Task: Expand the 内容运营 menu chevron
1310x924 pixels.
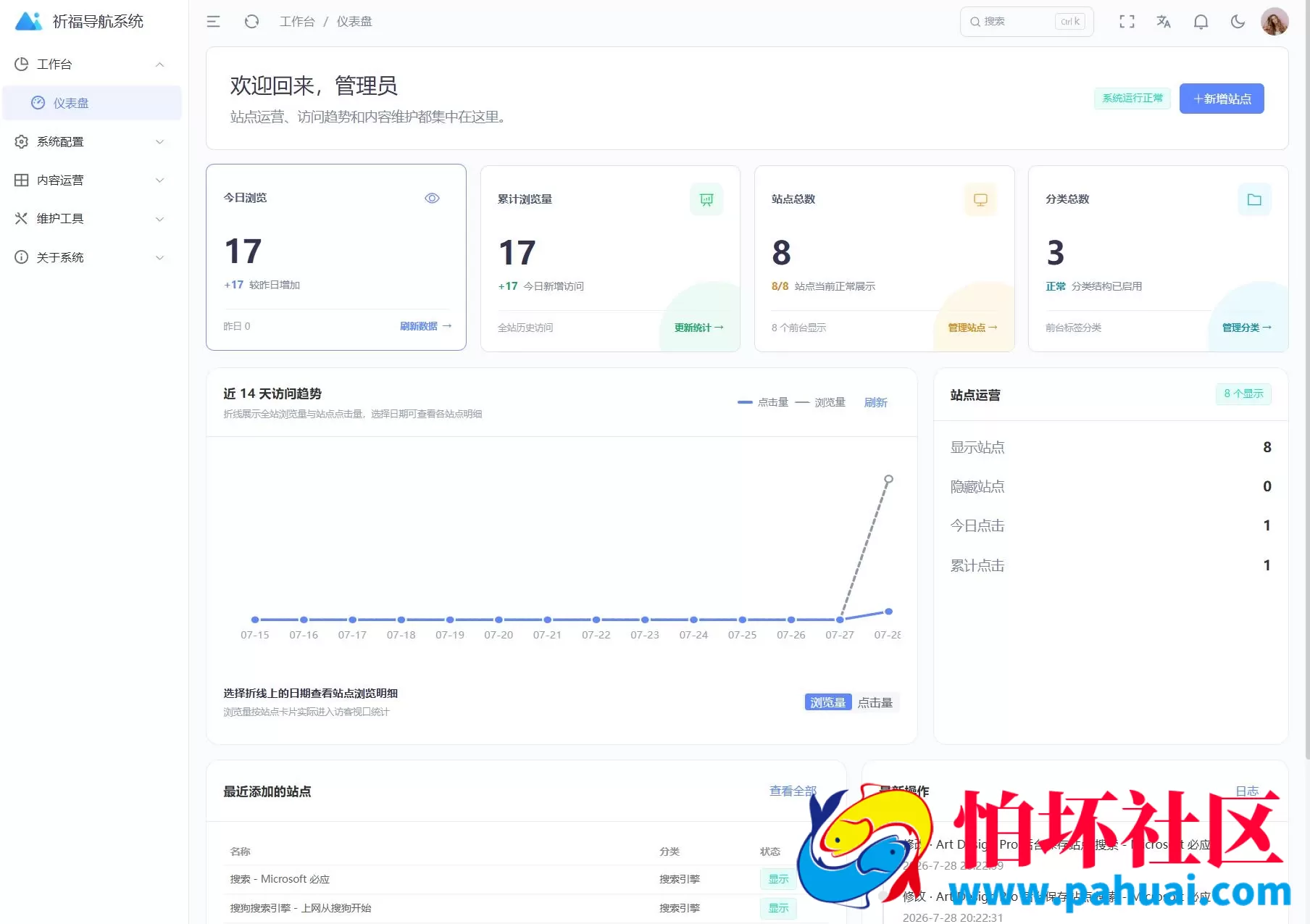Action: [x=160, y=180]
